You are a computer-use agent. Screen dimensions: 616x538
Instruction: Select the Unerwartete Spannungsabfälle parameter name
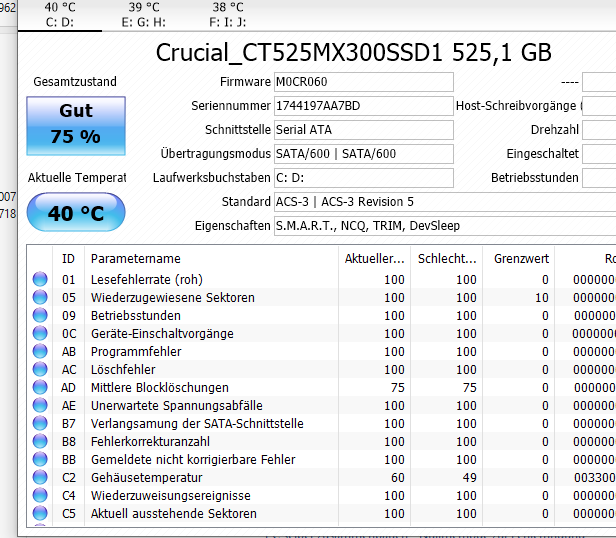click(177, 406)
